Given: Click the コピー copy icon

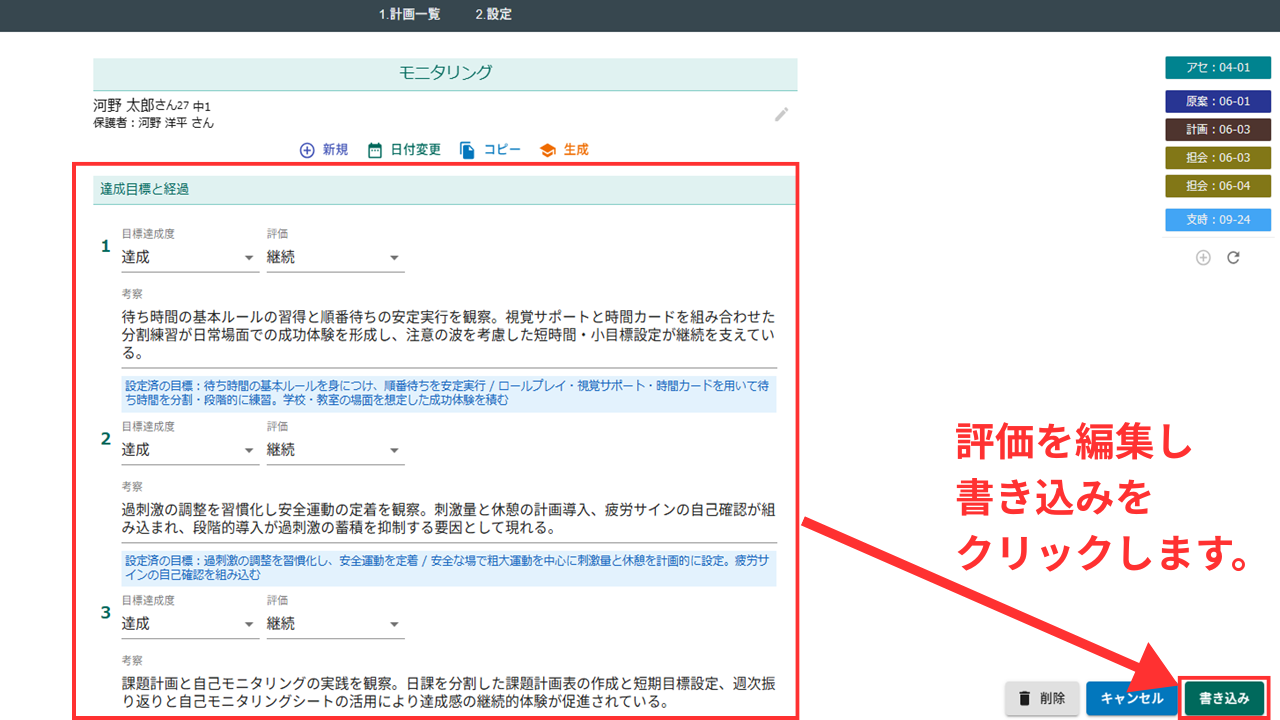Looking at the screenshot, I should click(x=467, y=150).
